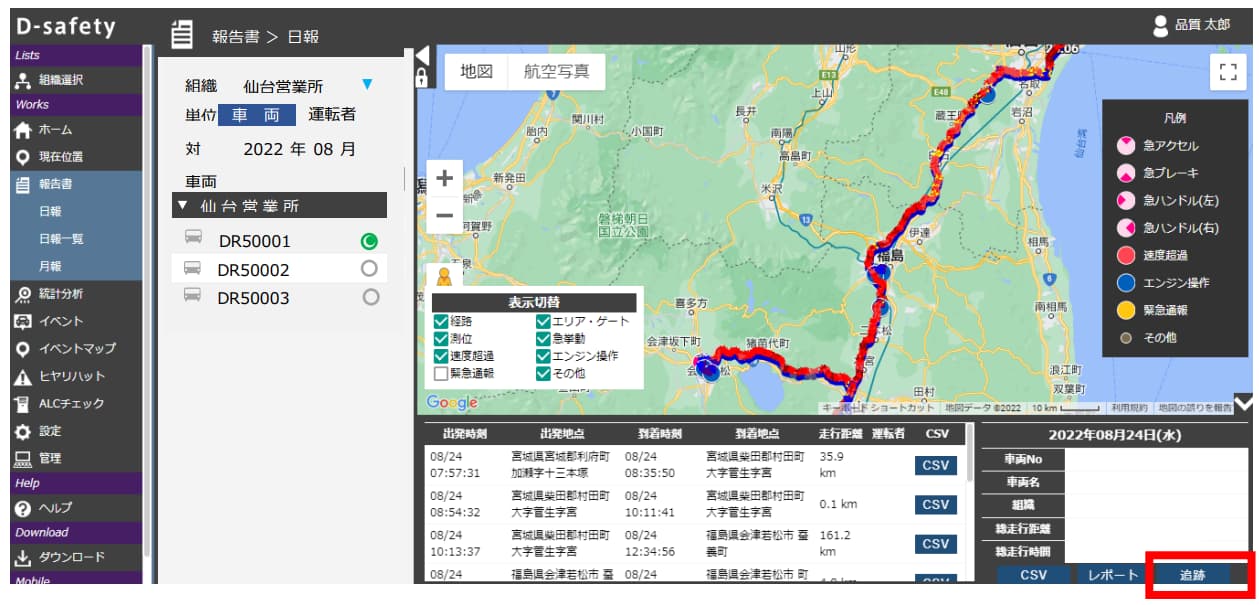Screen dimensions: 1259x605
Task: Toggle map fullscreen view
Action: (x=1229, y=72)
